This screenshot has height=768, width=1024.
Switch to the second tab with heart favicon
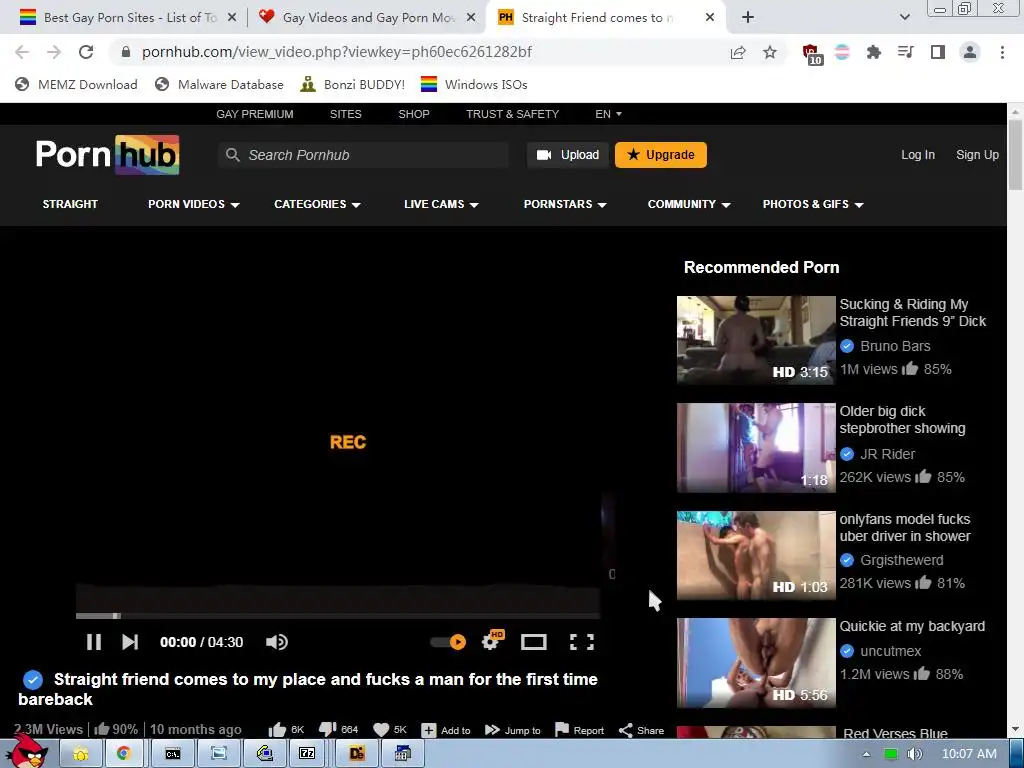click(x=366, y=18)
